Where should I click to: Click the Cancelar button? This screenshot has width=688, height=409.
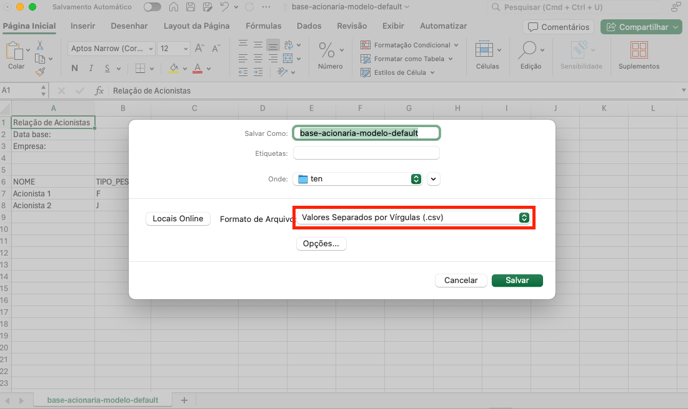tap(461, 280)
